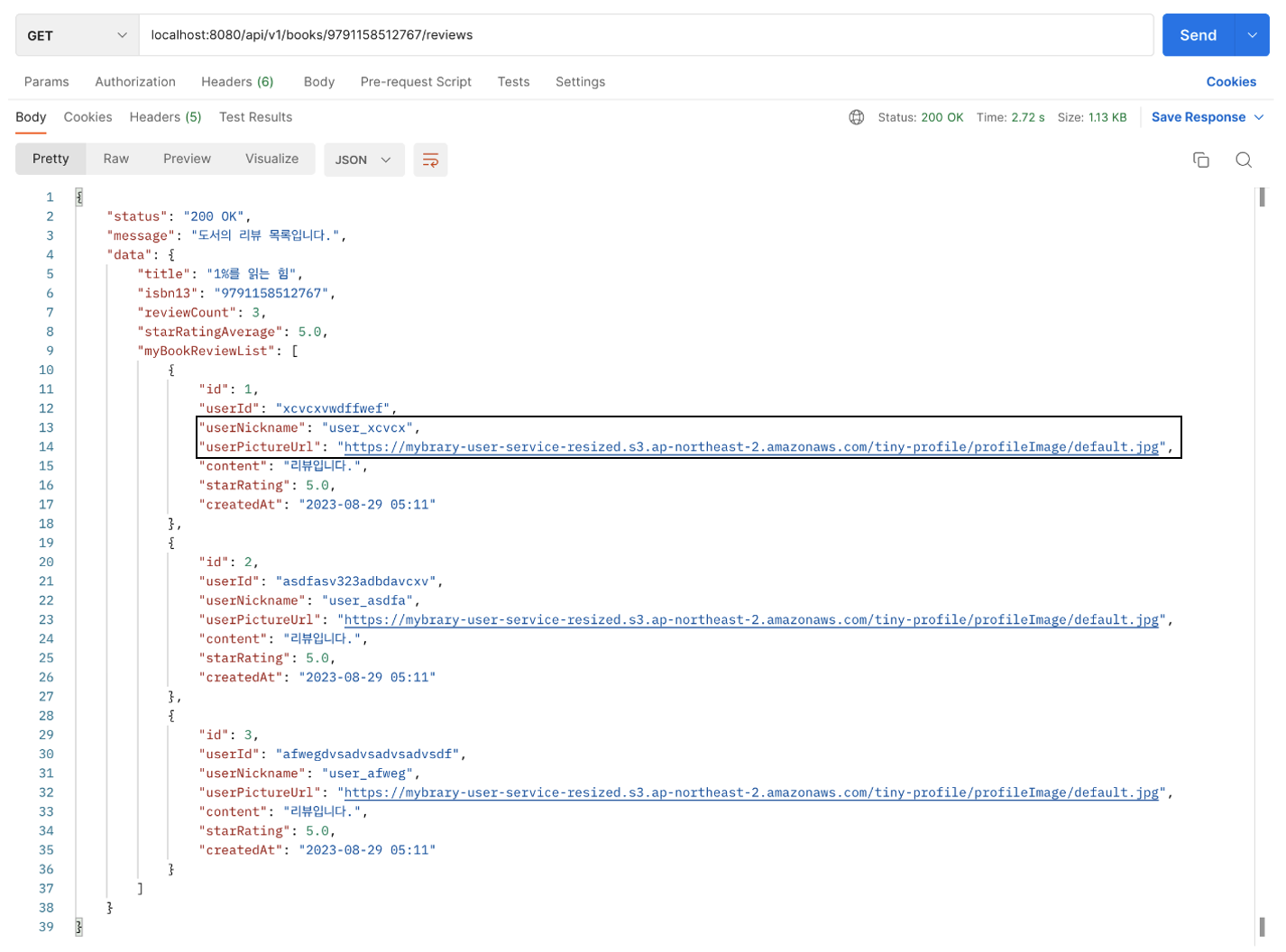Open userPictureUrl link for user_xcvcx
The width and height of the screenshot is (1286, 952).
pos(751,447)
